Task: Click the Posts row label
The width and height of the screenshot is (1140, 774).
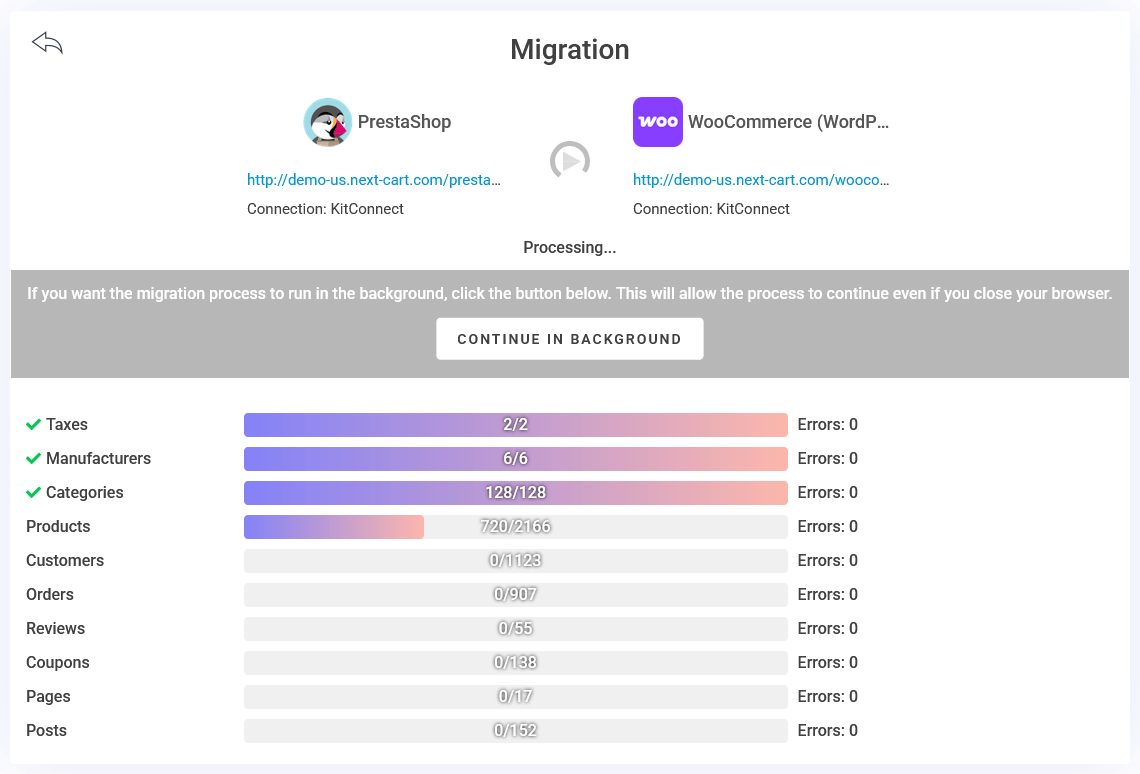Action: pos(47,730)
